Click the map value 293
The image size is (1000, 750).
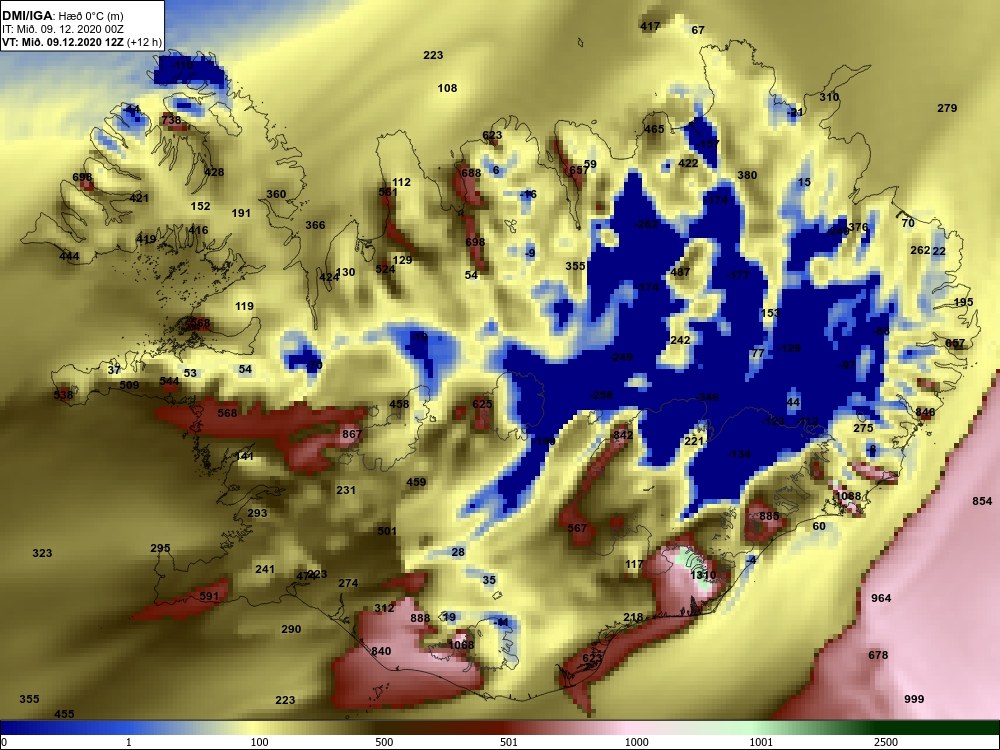(258, 513)
